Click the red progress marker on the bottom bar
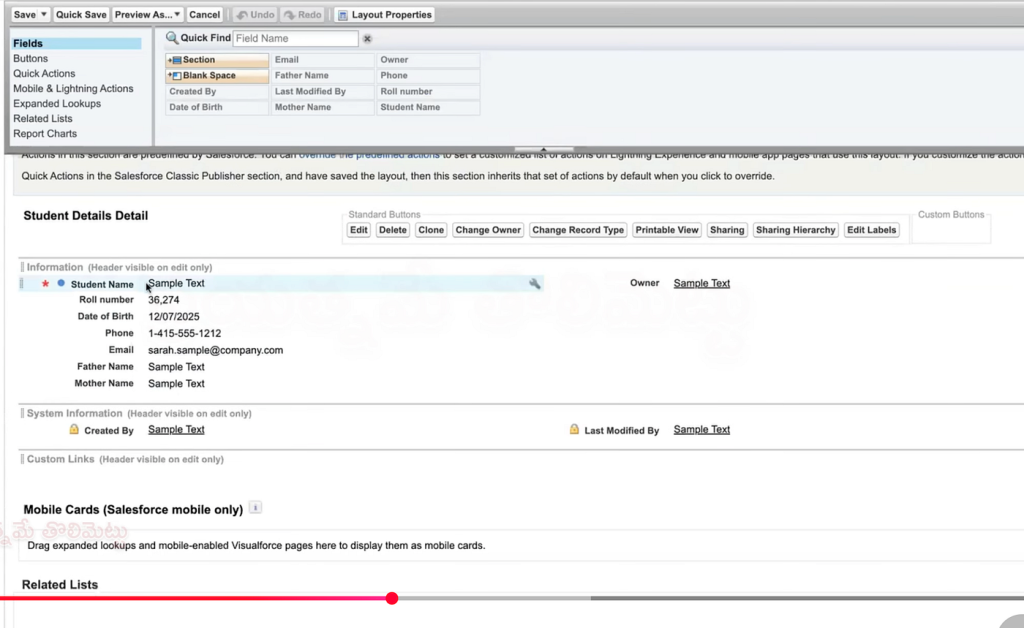 (x=391, y=598)
